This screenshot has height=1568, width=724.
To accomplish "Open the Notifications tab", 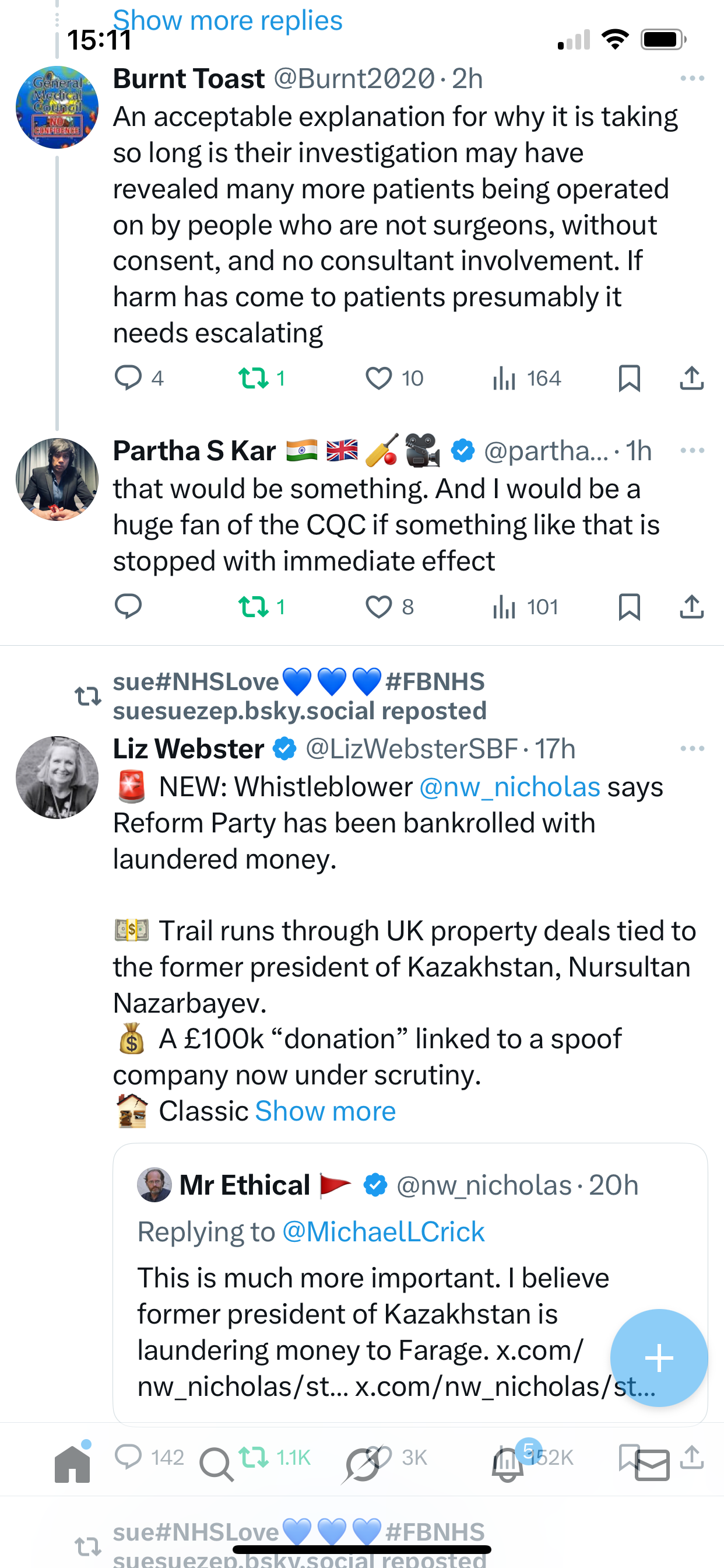I will pyautogui.click(x=508, y=1465).
